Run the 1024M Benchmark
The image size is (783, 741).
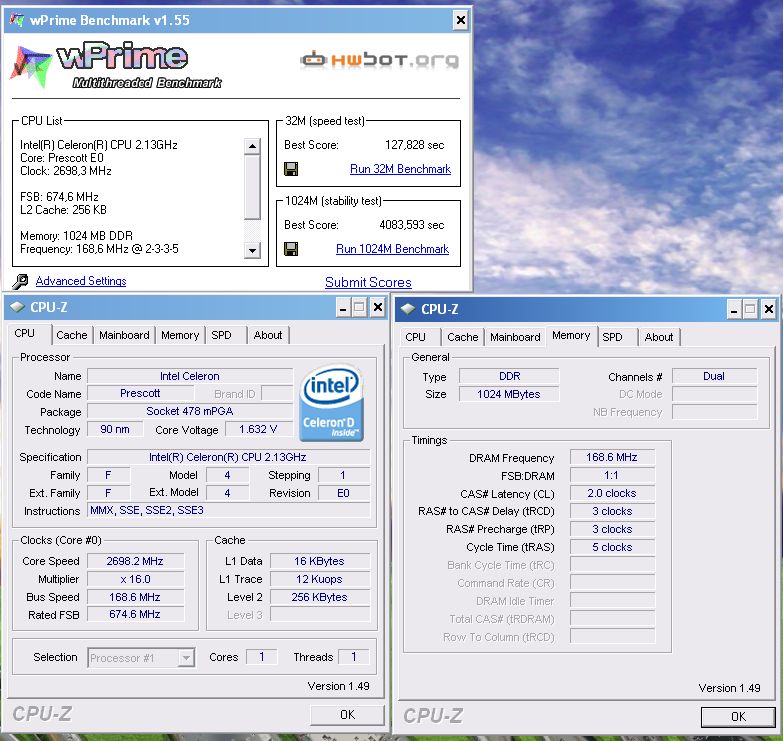[x=392, y=249]
